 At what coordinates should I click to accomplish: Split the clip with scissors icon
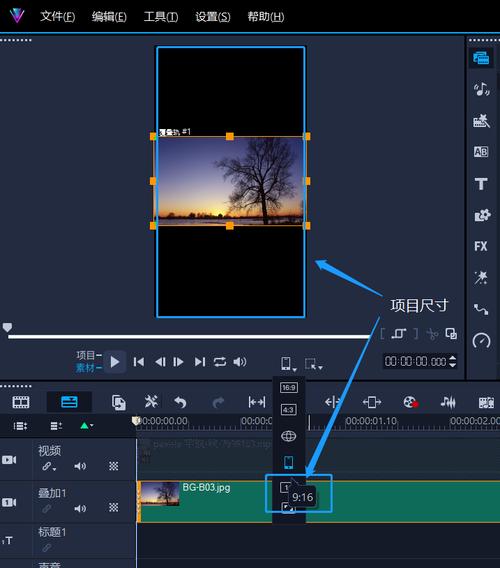tap(432, 334)
